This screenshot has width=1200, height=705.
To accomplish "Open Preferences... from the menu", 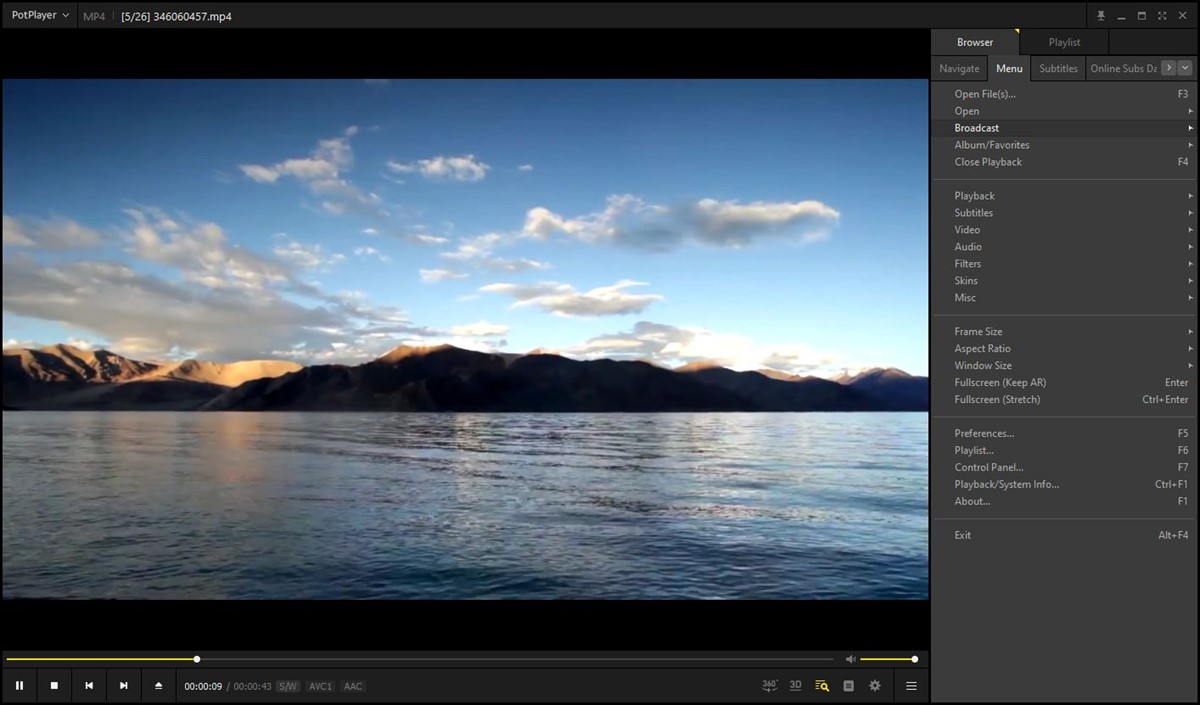I will 1064,434.
